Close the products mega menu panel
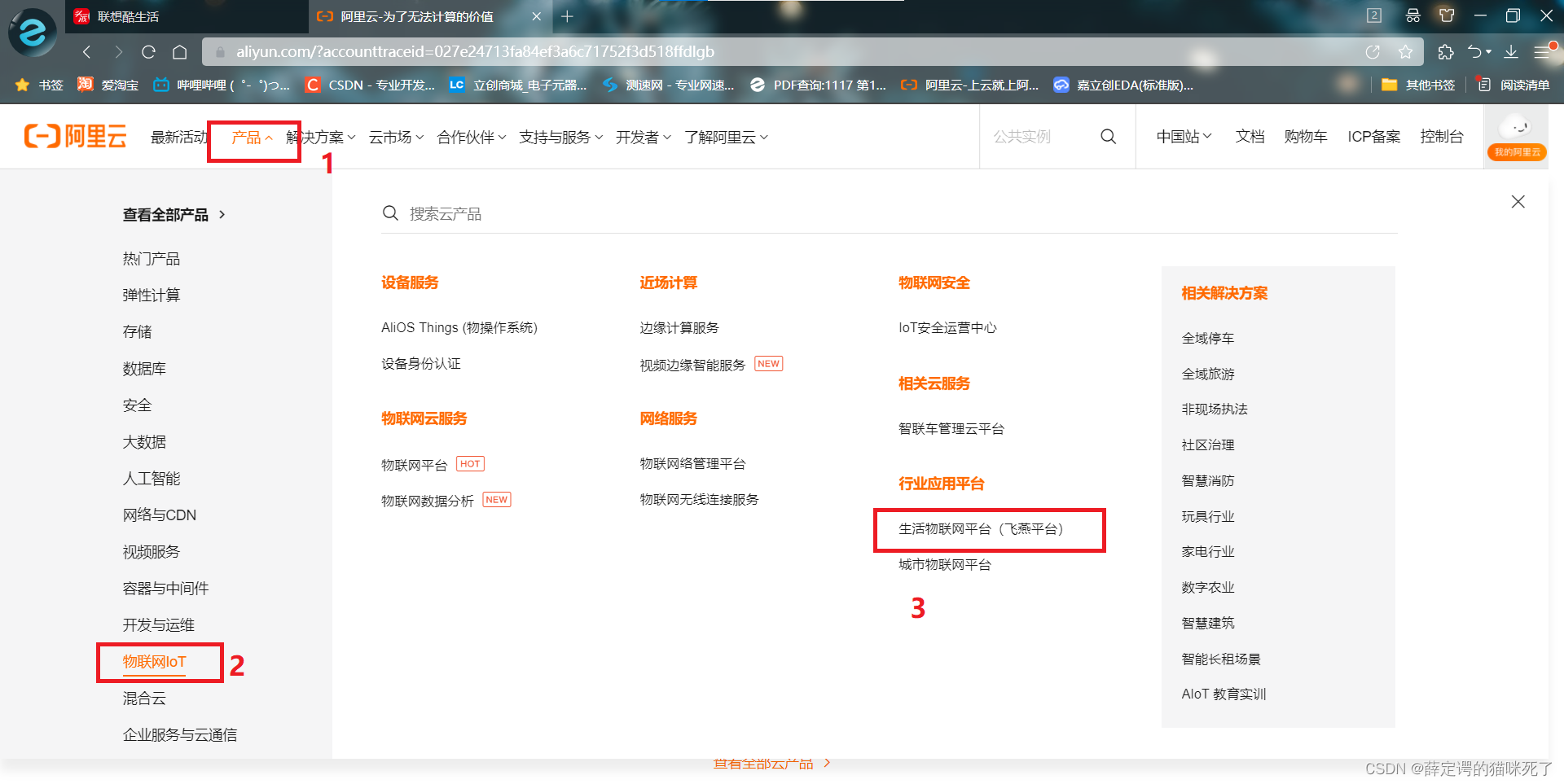This screenshot has height=784, width=1564. pos(1518,202)
